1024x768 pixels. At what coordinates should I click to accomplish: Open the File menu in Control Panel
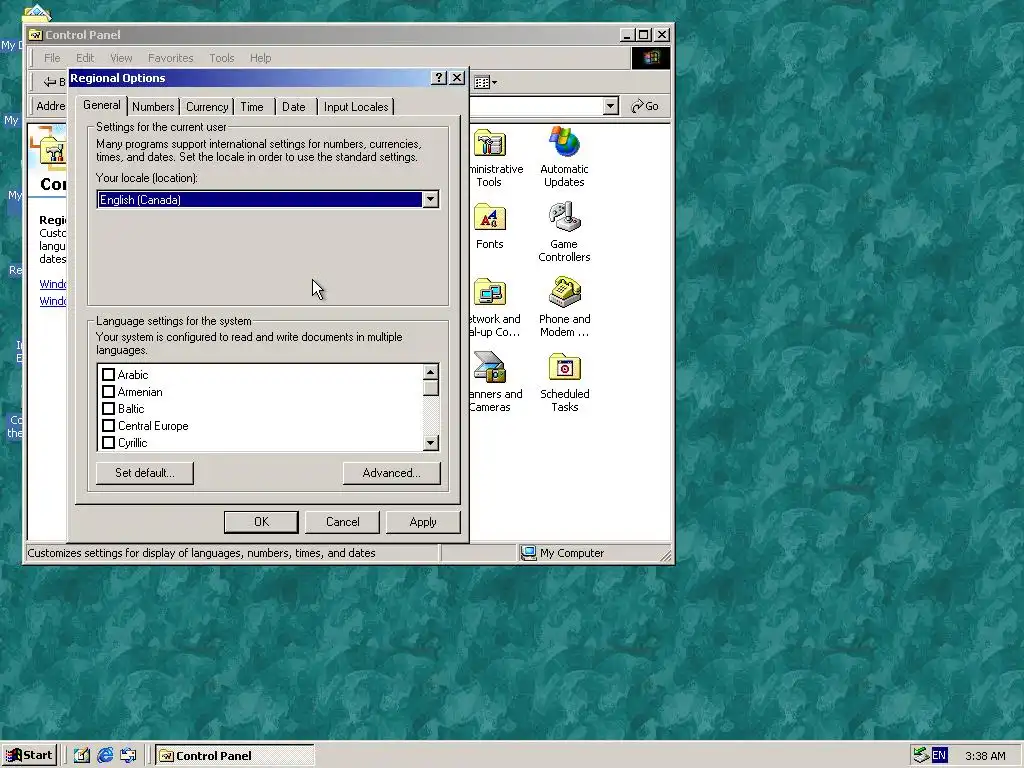tap(52, 58)
